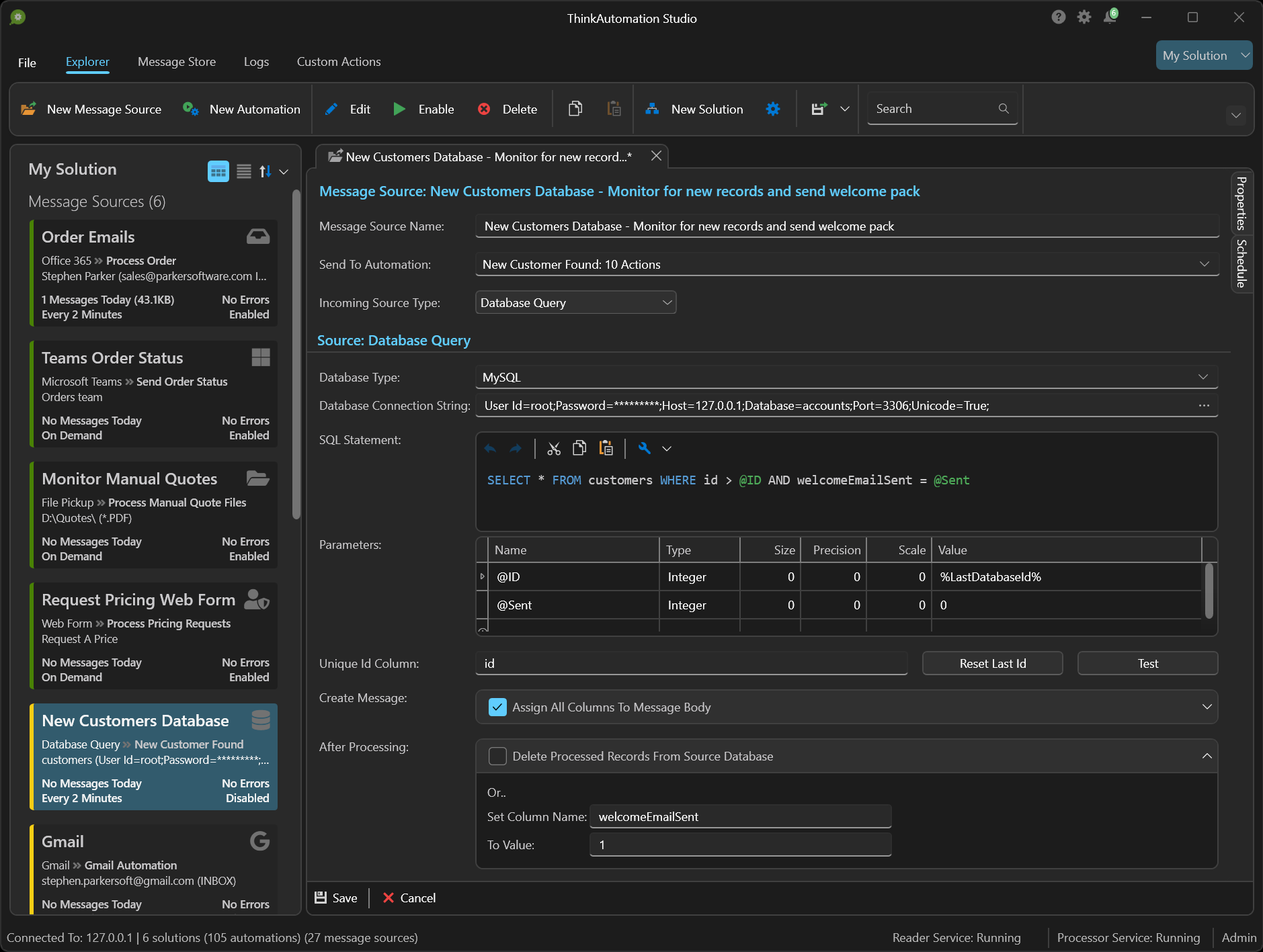Image resolution: width=1263 pixels, height=952 pixels.
Task: Open the title bar settings gear
Action: click(1084, 17)
